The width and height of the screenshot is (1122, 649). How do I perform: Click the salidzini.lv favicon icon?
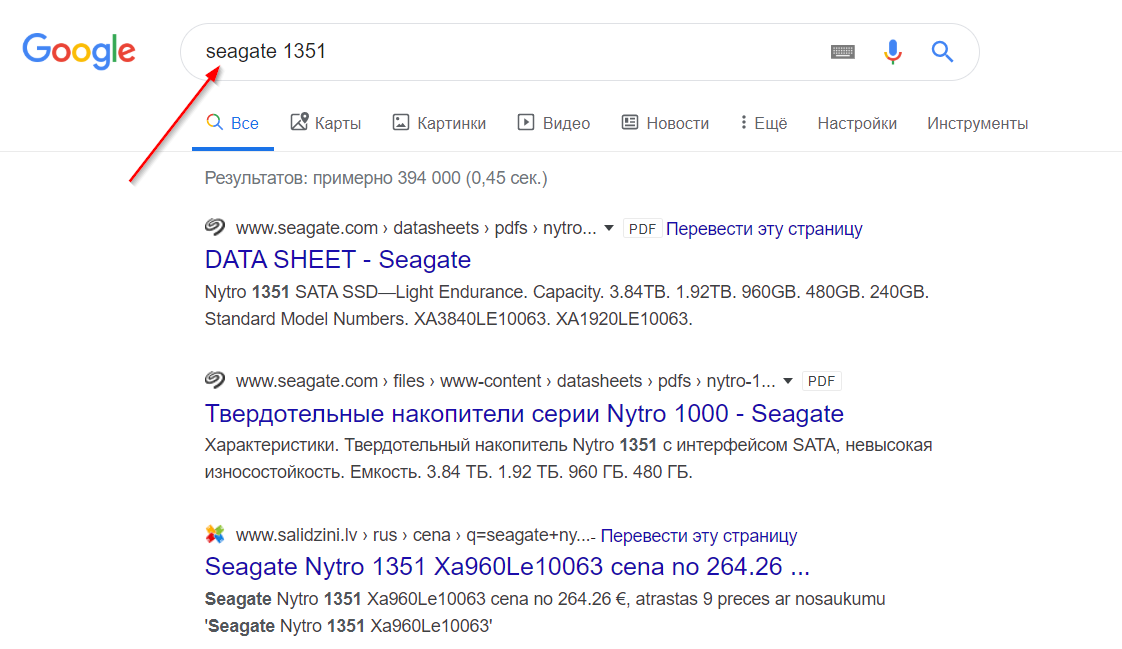click(x=215, y=535)
